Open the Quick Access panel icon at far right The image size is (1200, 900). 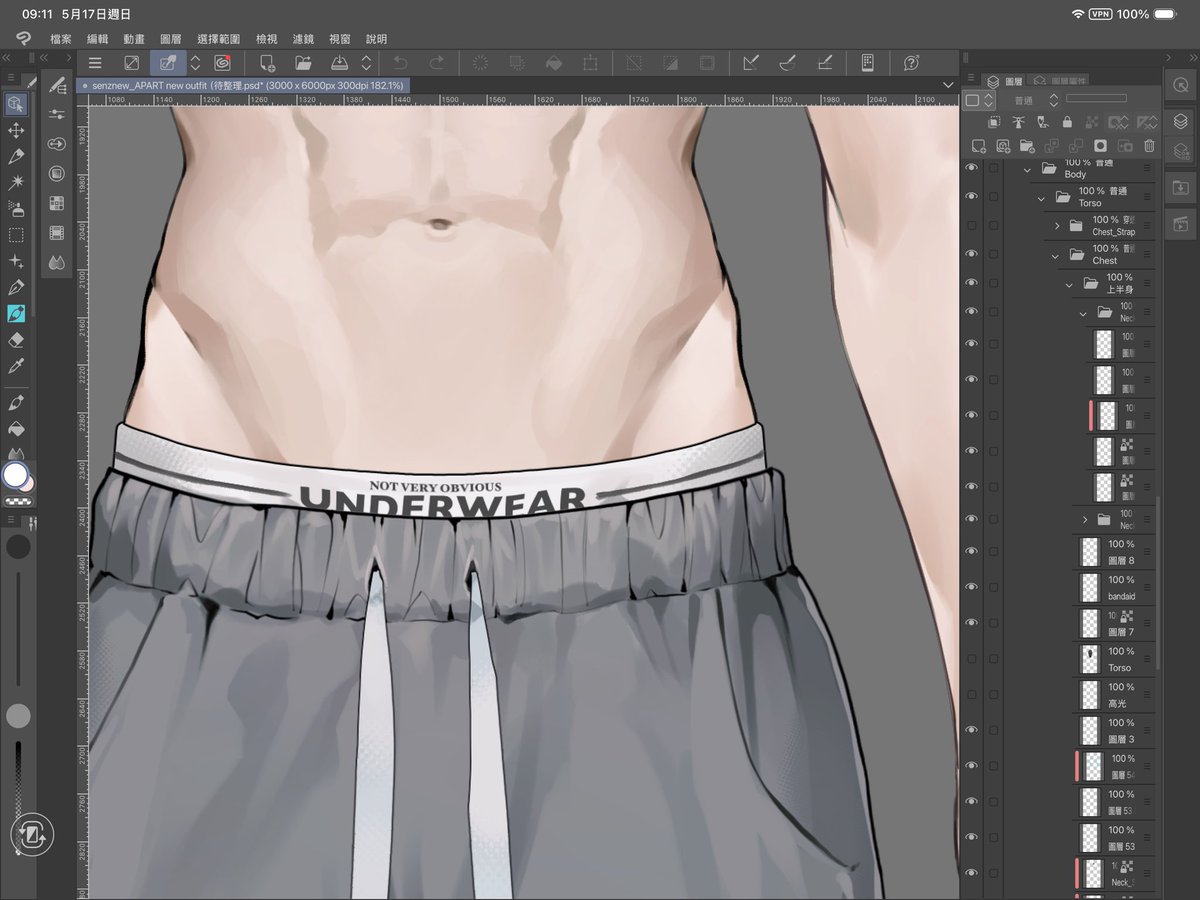click(x=1180, y=86)
